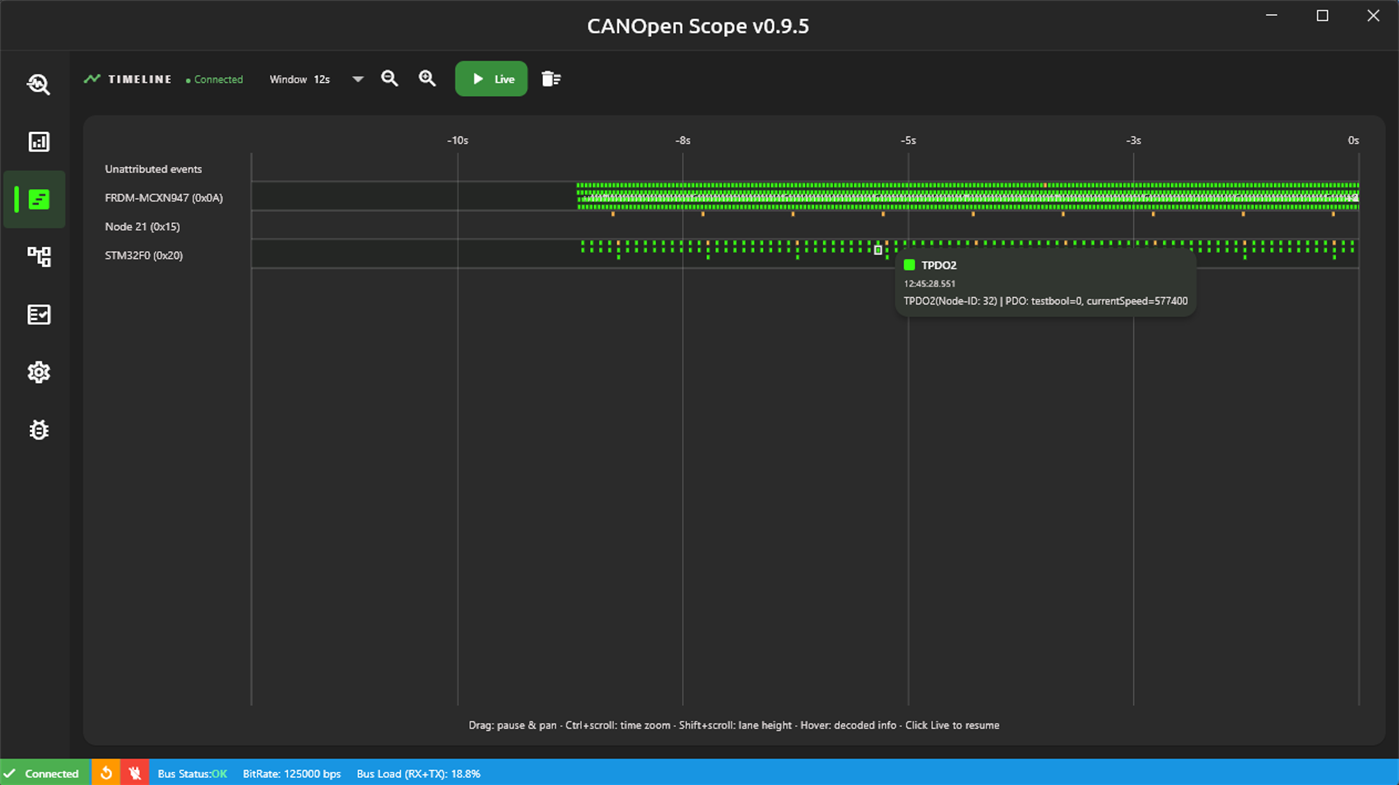This screenshot has height=785, width=1399.
Task: Click the Bus Status OK indicator
Action: (192, 774)
